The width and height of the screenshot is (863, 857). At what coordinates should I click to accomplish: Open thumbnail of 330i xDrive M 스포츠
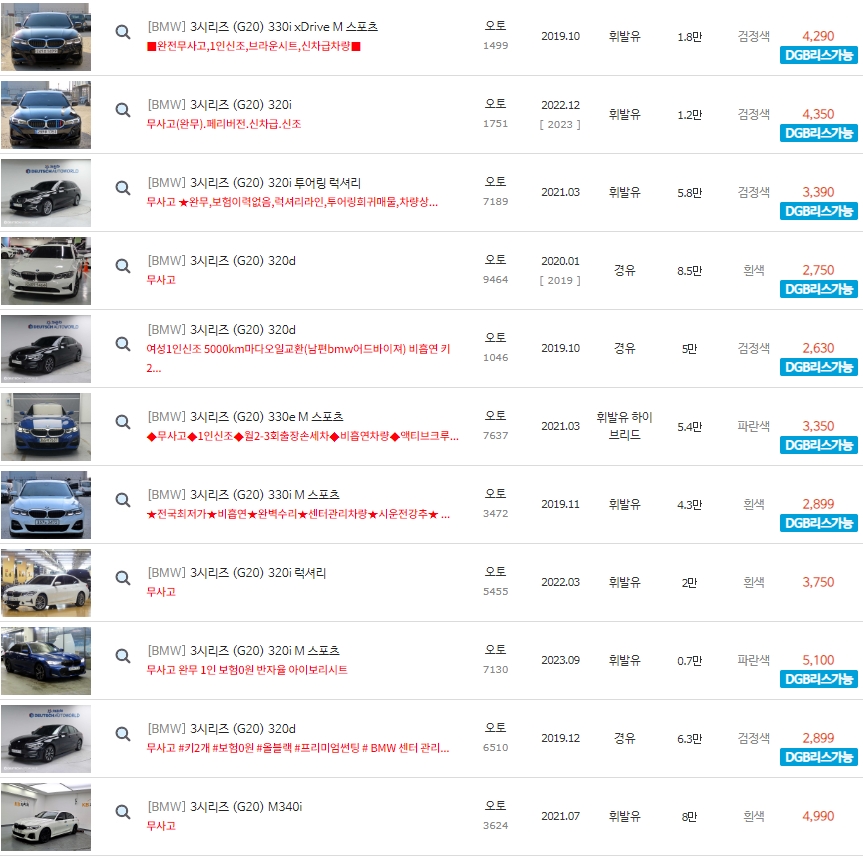46,37
